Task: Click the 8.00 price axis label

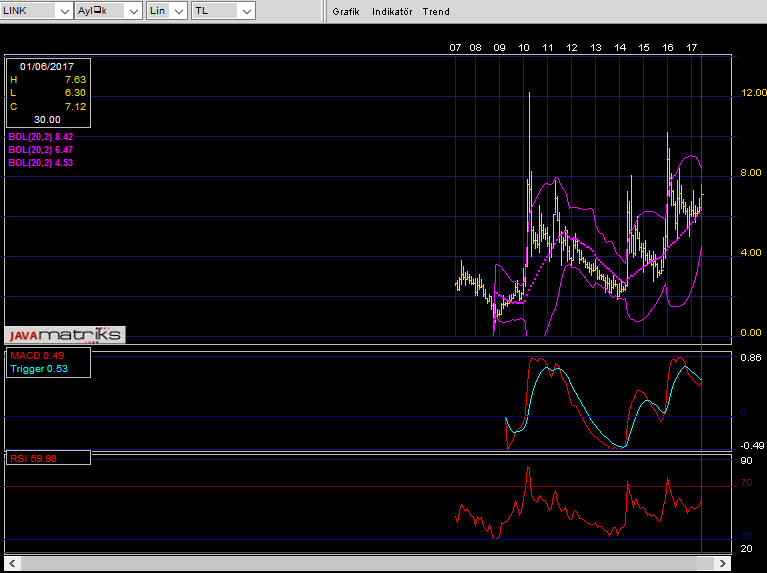Action: [751, 173]
